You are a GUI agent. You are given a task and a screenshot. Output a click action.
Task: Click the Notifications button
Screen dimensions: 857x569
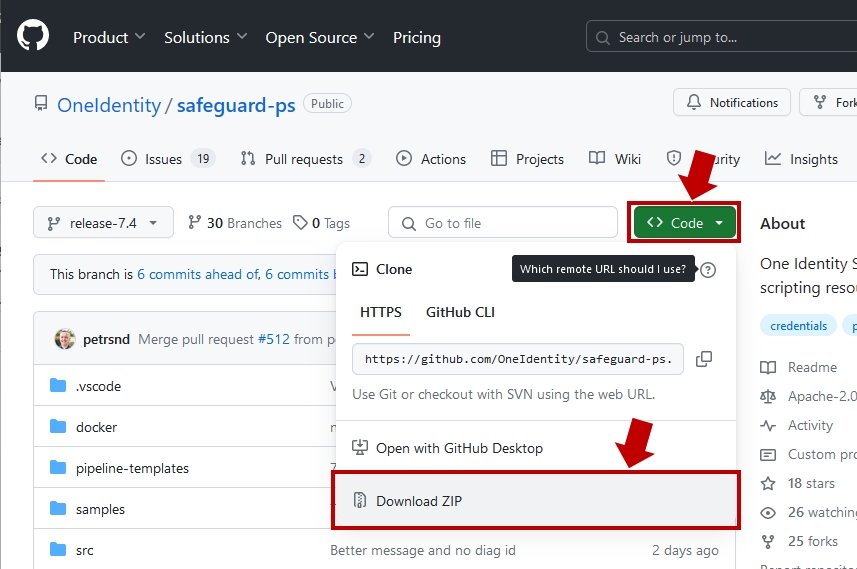click(732, 102)
